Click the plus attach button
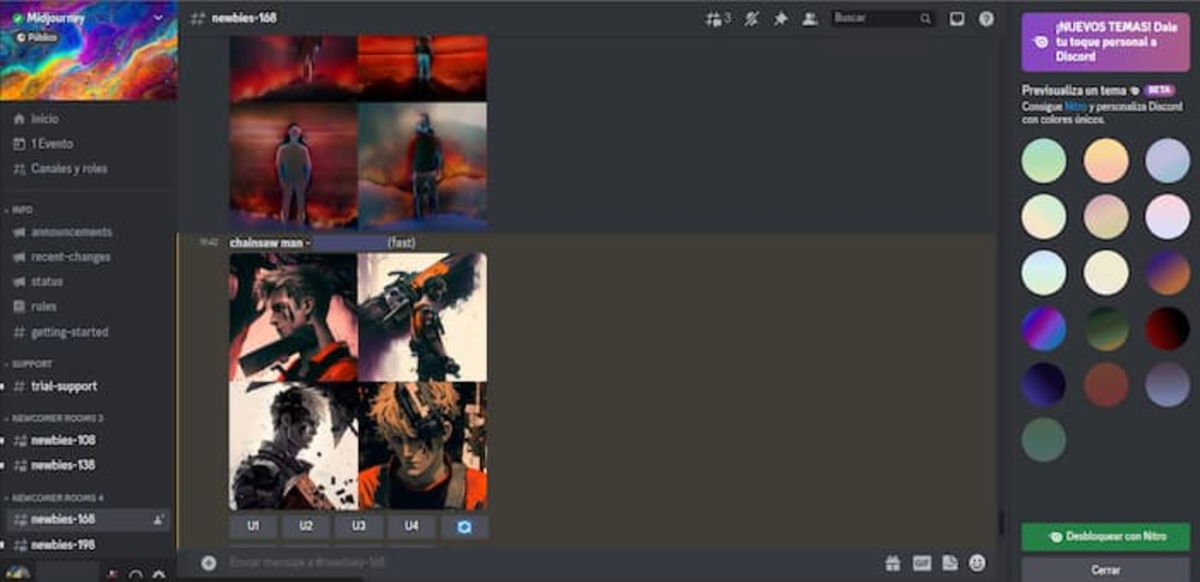This screenshot has height=582, width=1200. click(208, 563)
